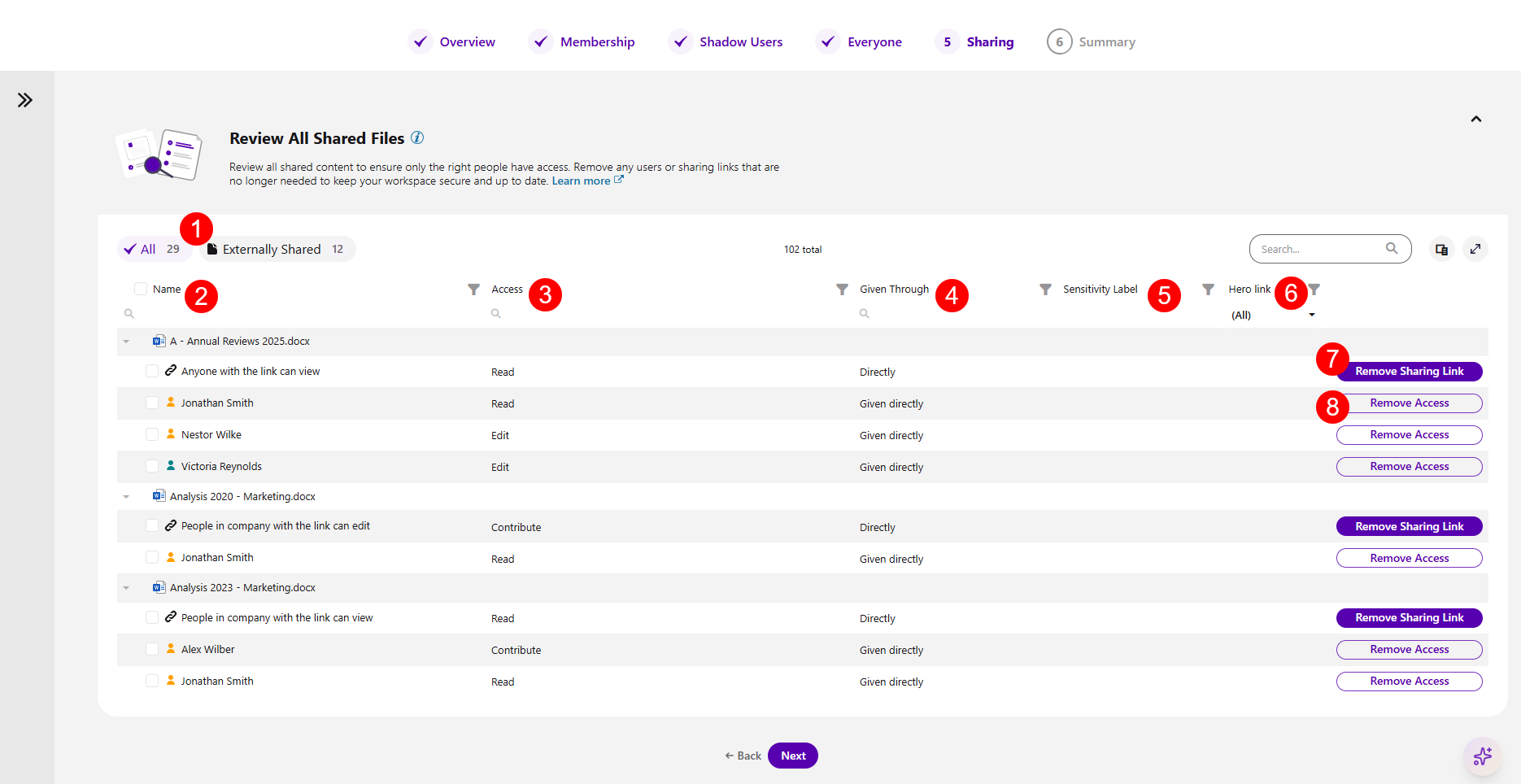Image resolution: width=1521 pixels, height=784 pixels.
Task: Go to the Overview step
Action: (x=451, y=41)
